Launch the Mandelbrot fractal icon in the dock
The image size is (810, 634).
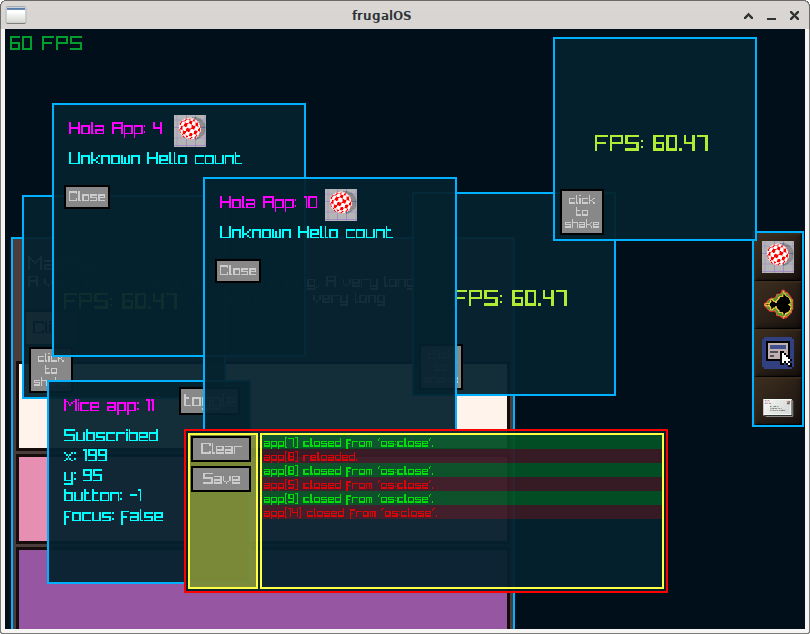click(778, 304)
